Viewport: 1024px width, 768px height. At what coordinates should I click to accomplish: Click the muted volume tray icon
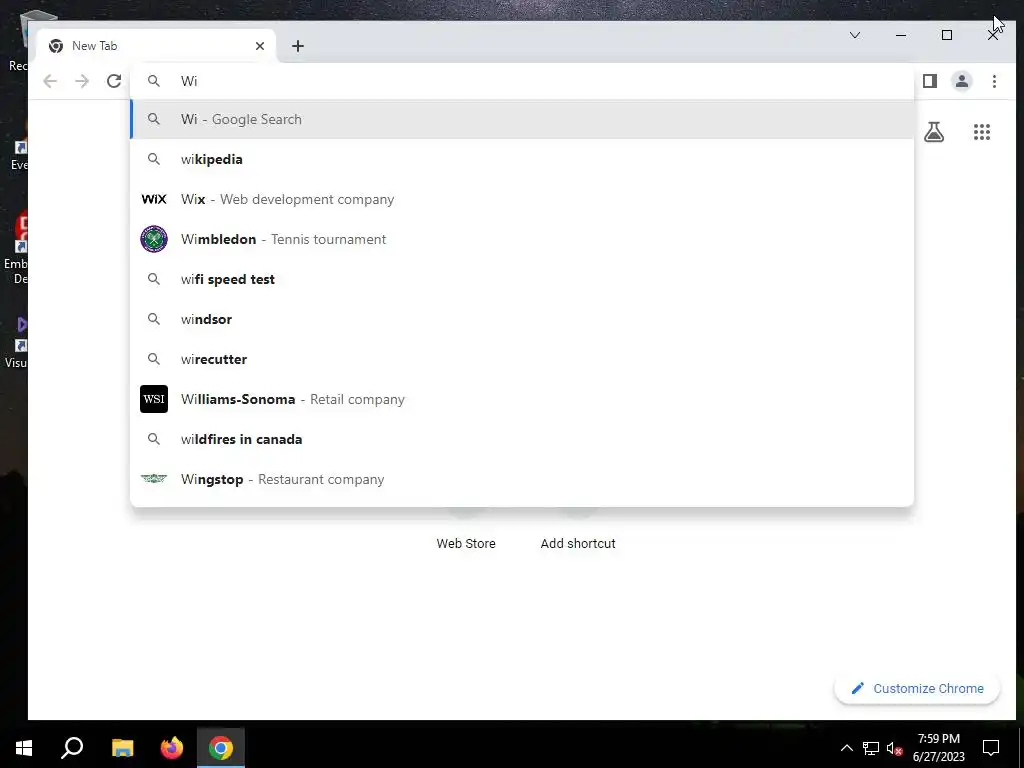point(894,748)
